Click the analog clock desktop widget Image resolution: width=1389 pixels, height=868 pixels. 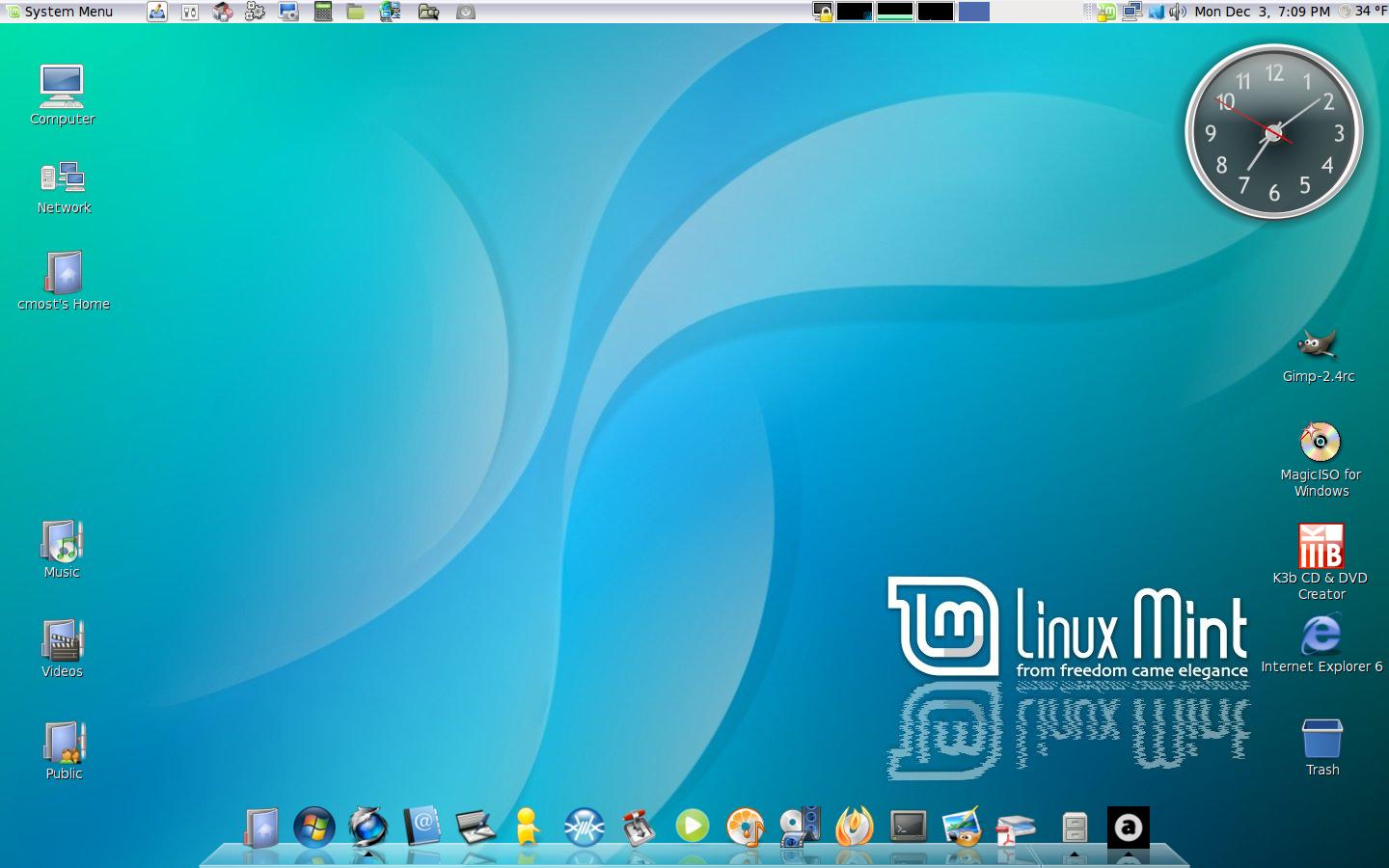pos(1273,132)
